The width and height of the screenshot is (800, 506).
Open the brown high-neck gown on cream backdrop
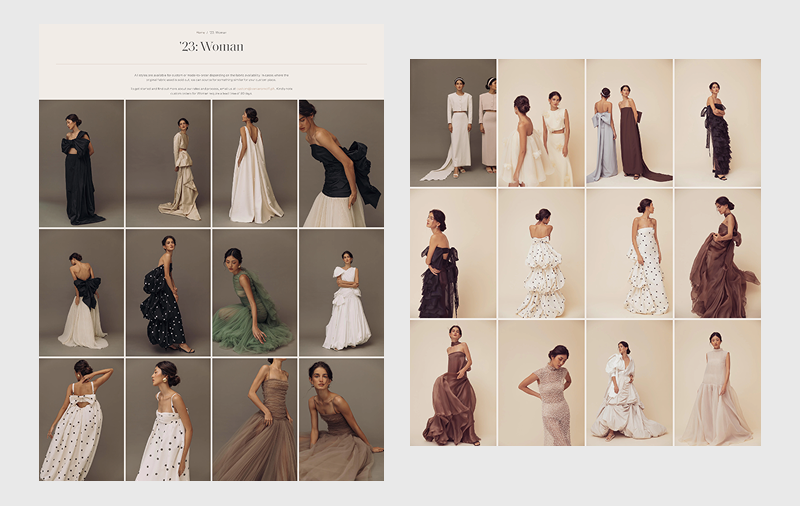point(453,383)
